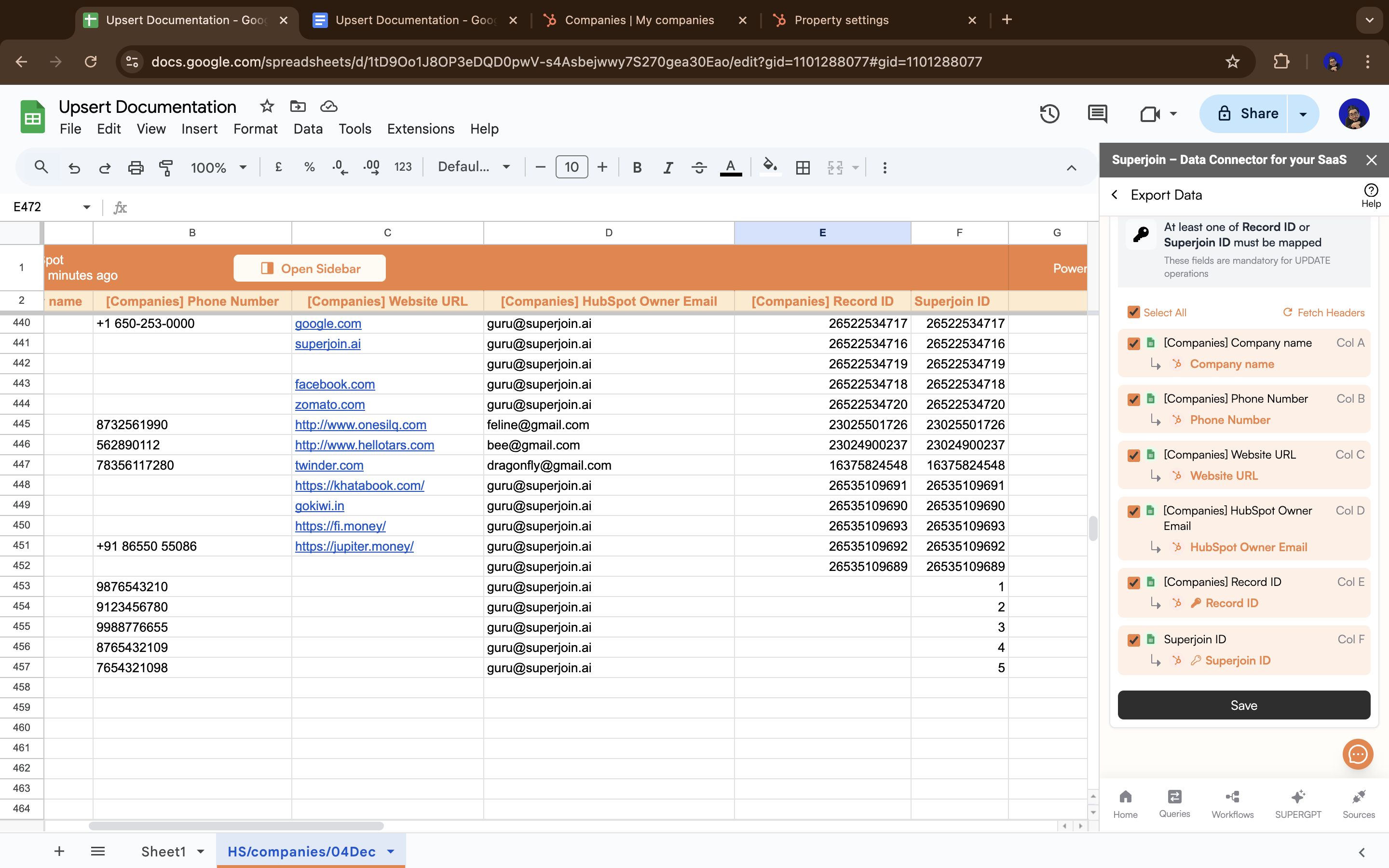Go to Workflows in Superjoin sidebar
Screen dimensions: 1389x868
point(1232,803)
